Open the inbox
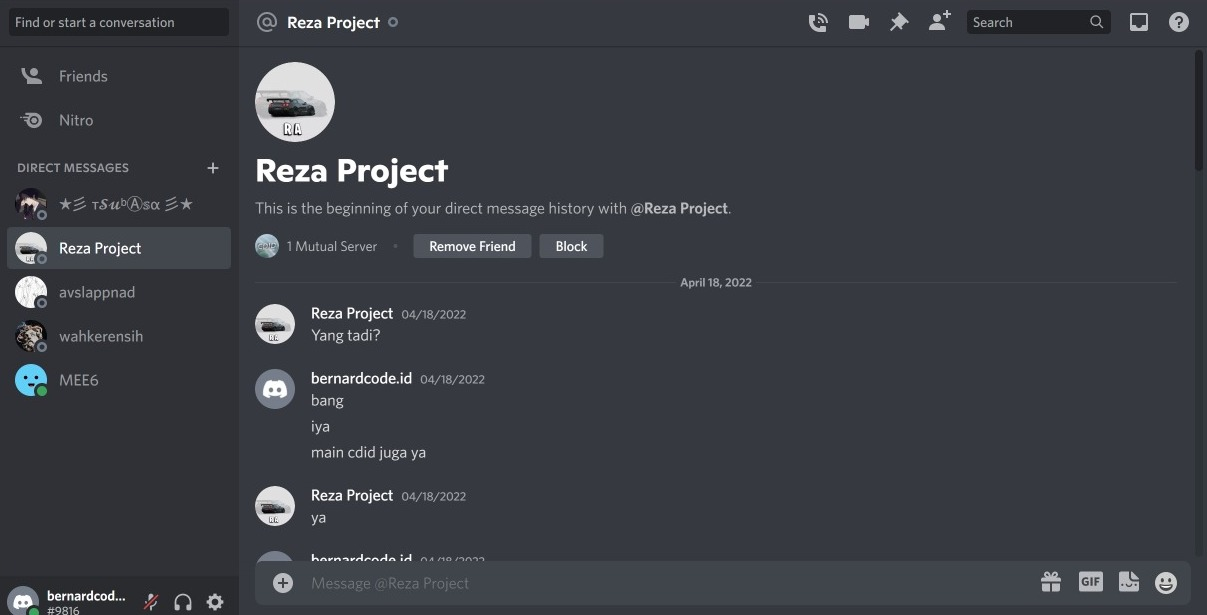Screen dimensions: 1207x615 pos(1139,22)
